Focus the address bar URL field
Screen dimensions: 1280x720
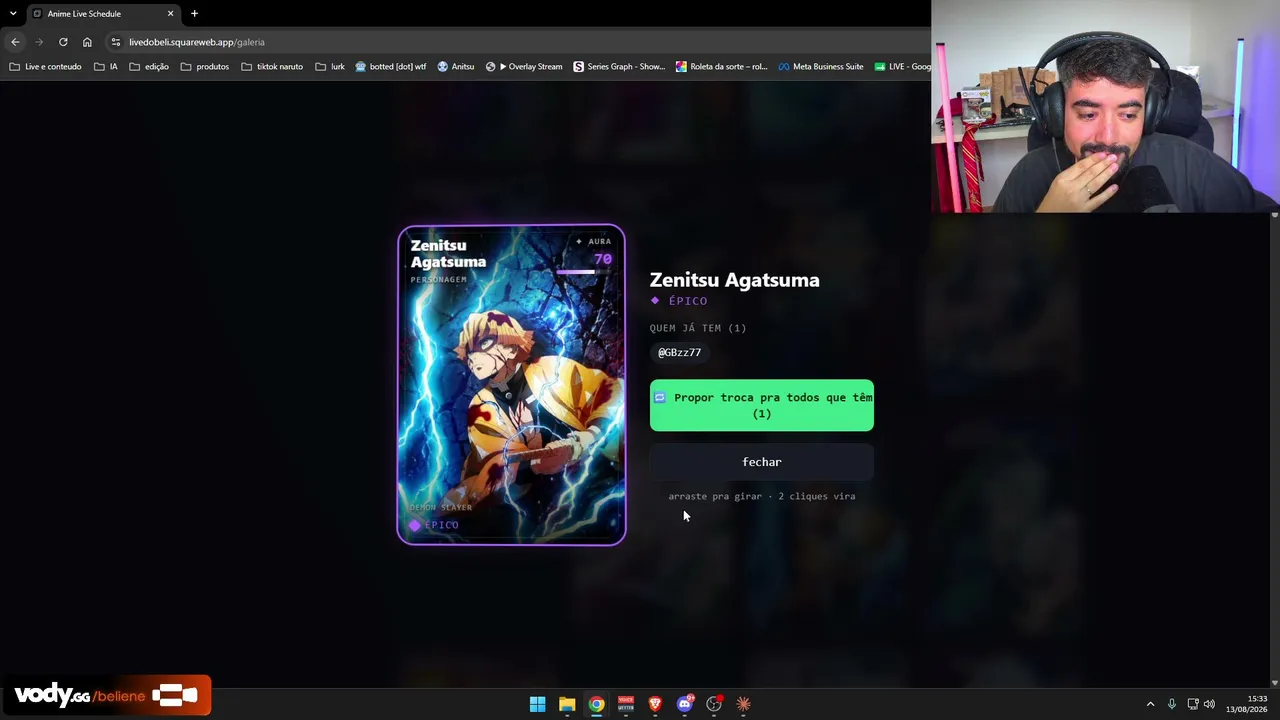point(520,42)
